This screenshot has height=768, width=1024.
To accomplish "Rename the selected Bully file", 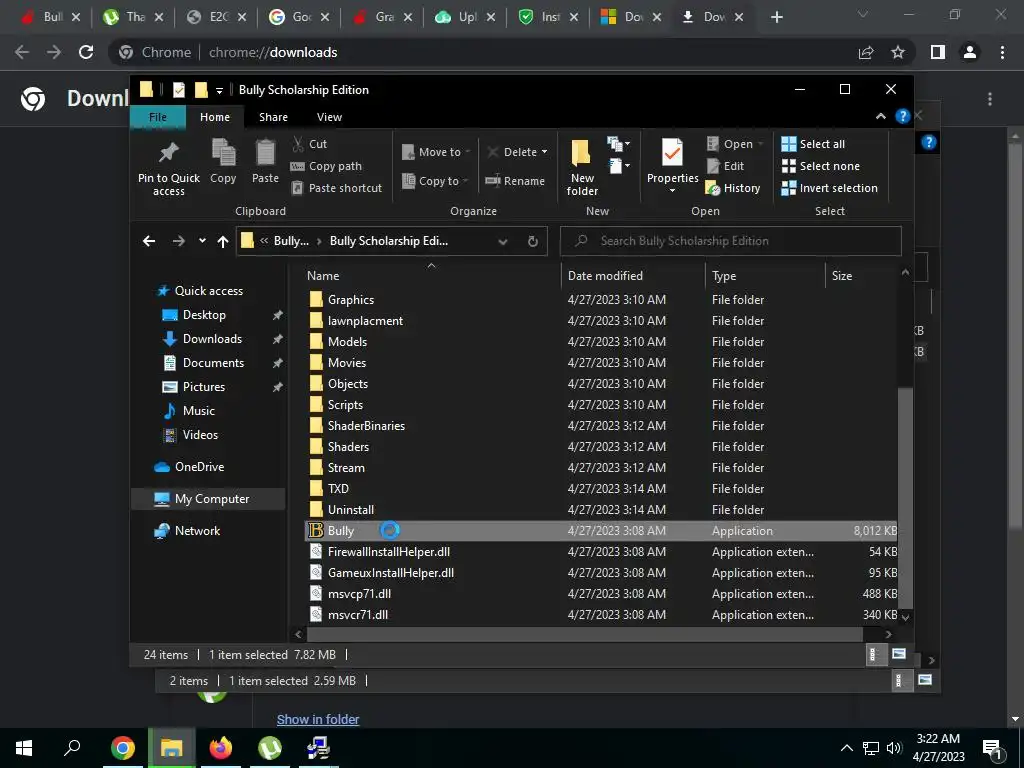I will (515, 181).
